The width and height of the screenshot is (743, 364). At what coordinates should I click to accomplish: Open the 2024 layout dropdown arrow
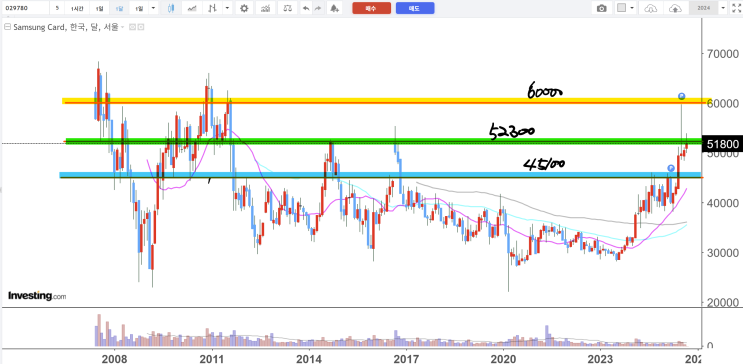click(x=723, y=8)
